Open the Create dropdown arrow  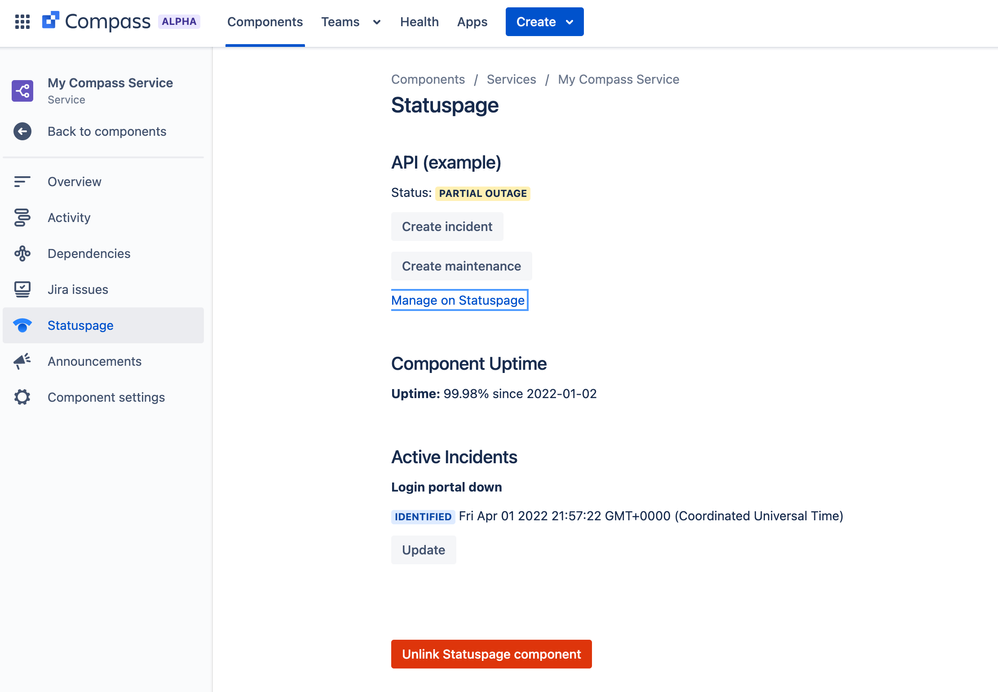click(570, 22)
